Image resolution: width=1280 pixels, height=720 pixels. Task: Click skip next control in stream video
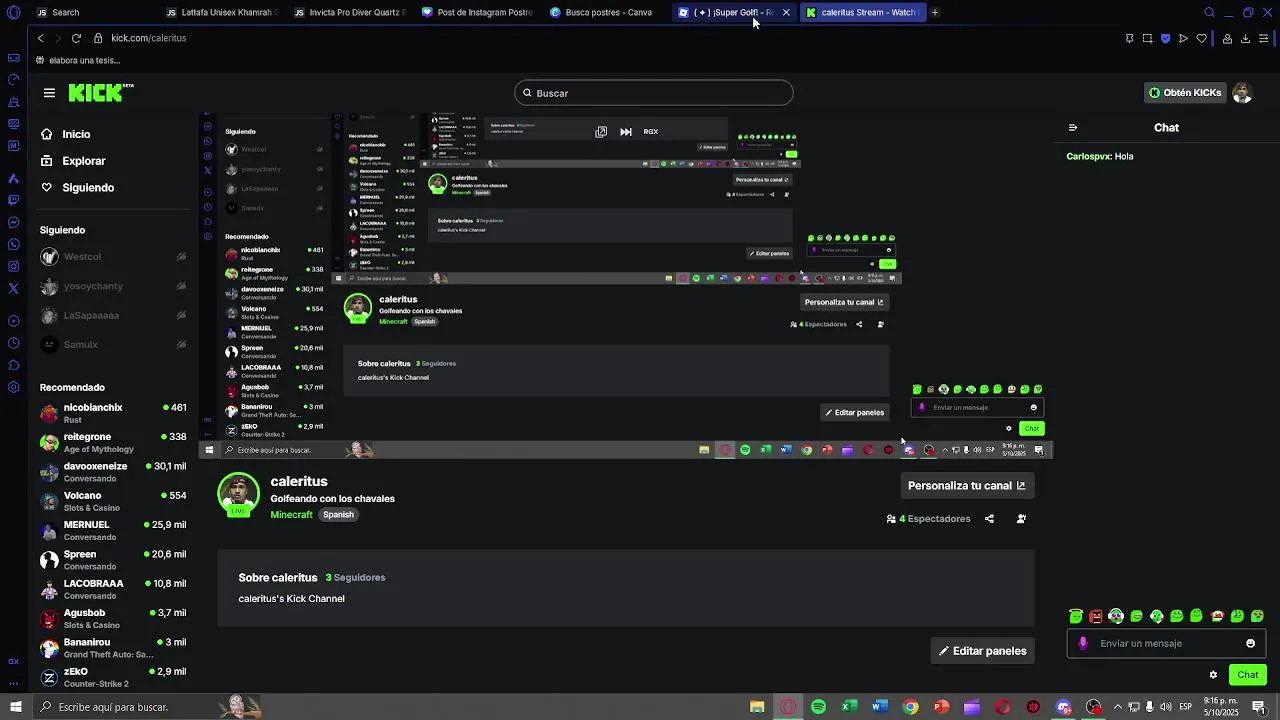coord(626,132)
